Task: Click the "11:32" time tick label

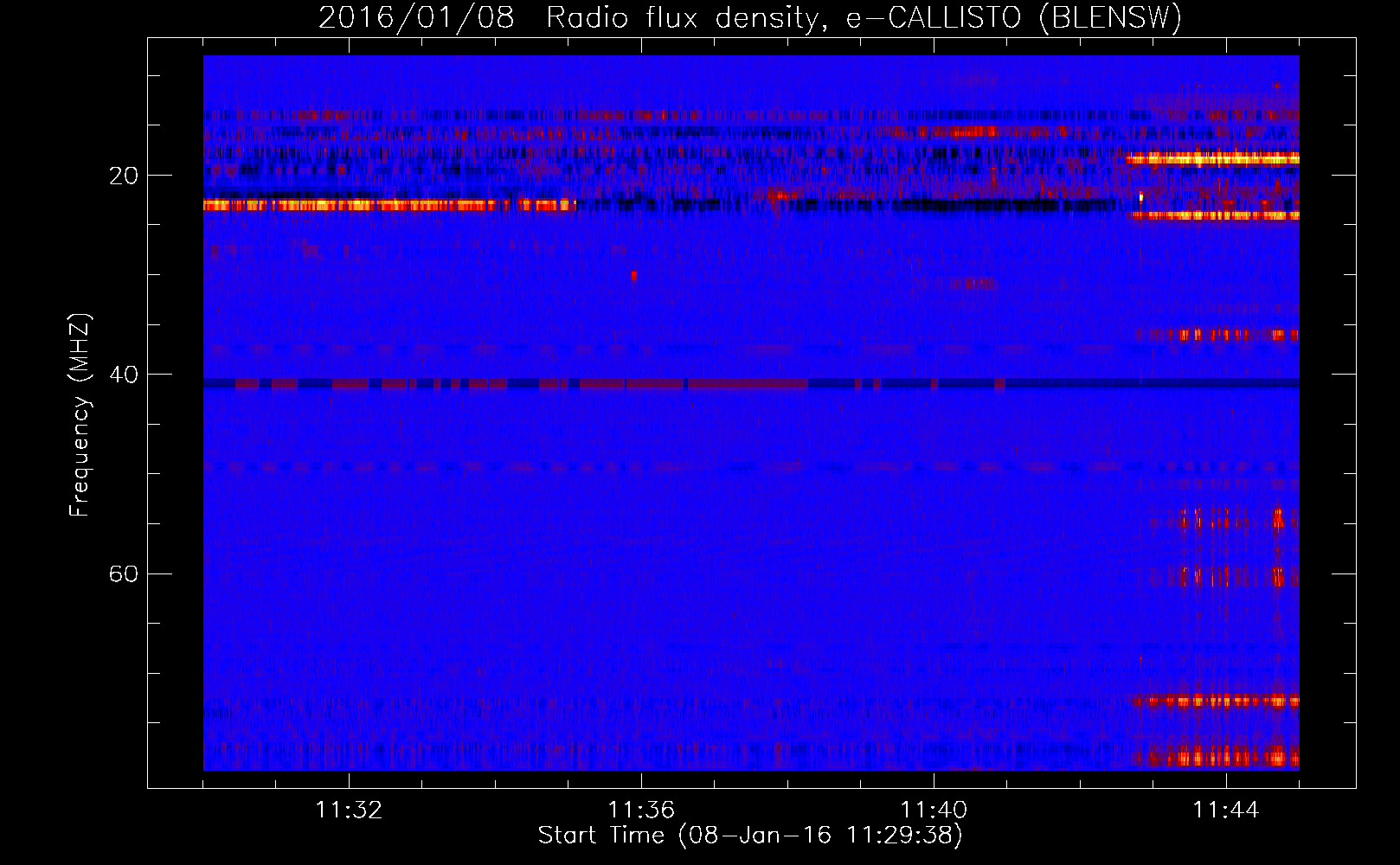Action: coord(349,810)
